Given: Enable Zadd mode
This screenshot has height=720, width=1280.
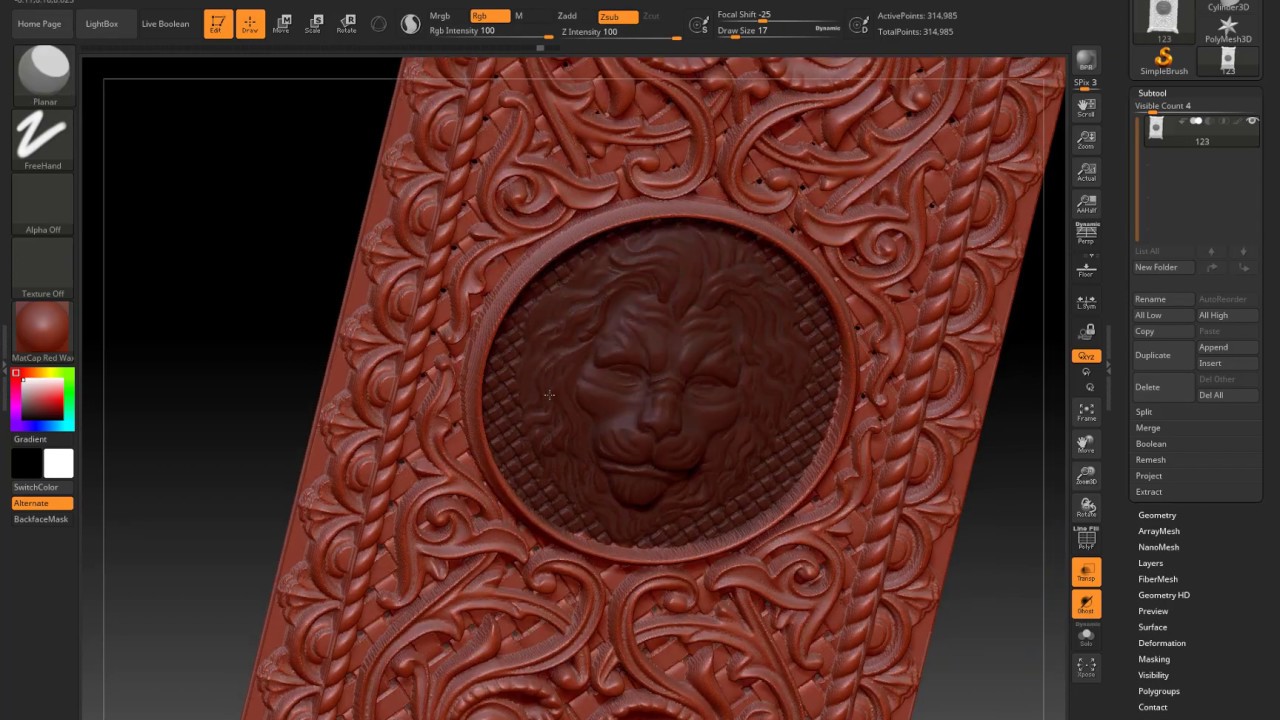Looking at the screenshot, I should [x=567, y=16].
